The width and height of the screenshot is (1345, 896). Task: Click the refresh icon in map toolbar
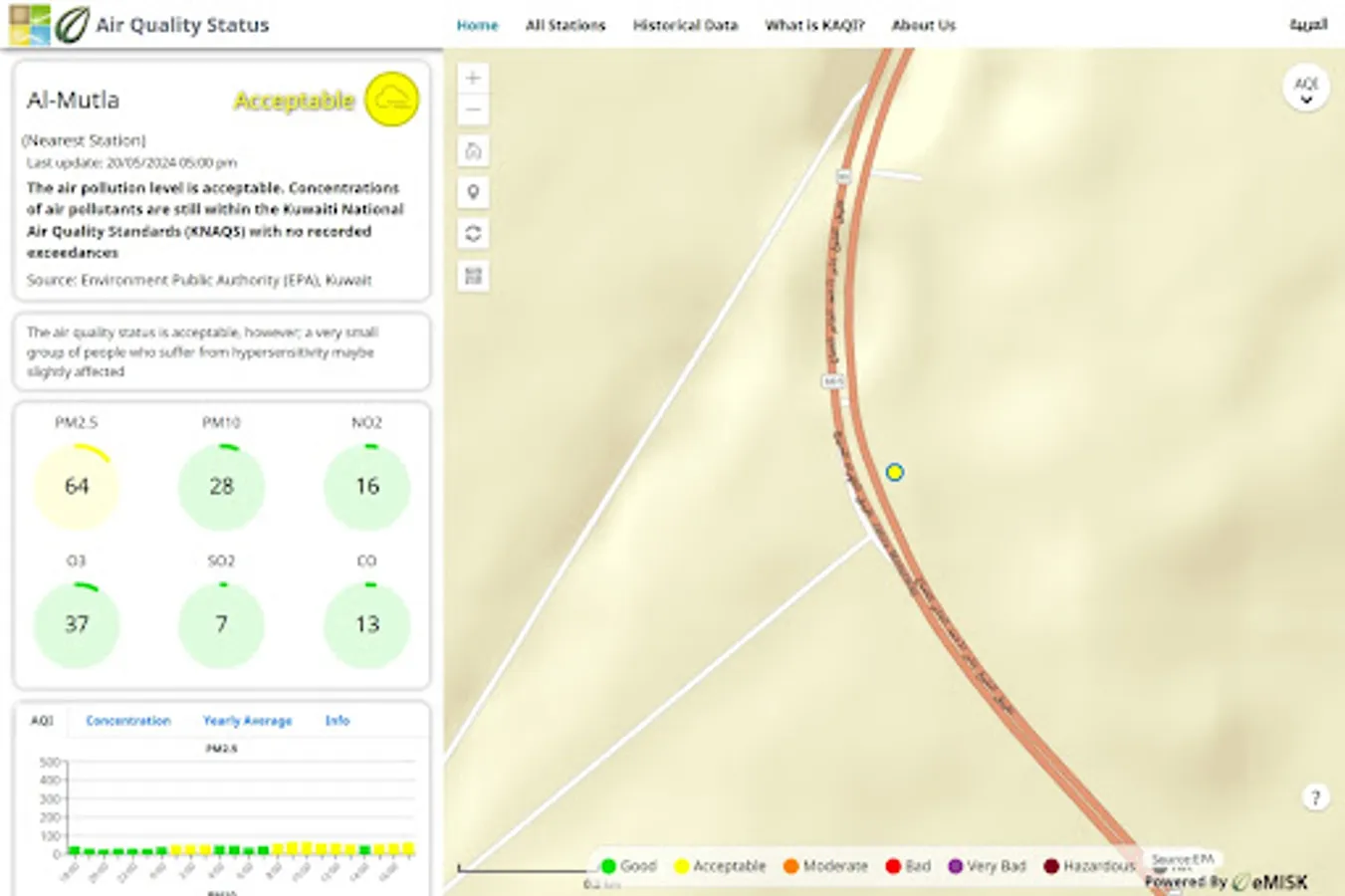(473, 234)
